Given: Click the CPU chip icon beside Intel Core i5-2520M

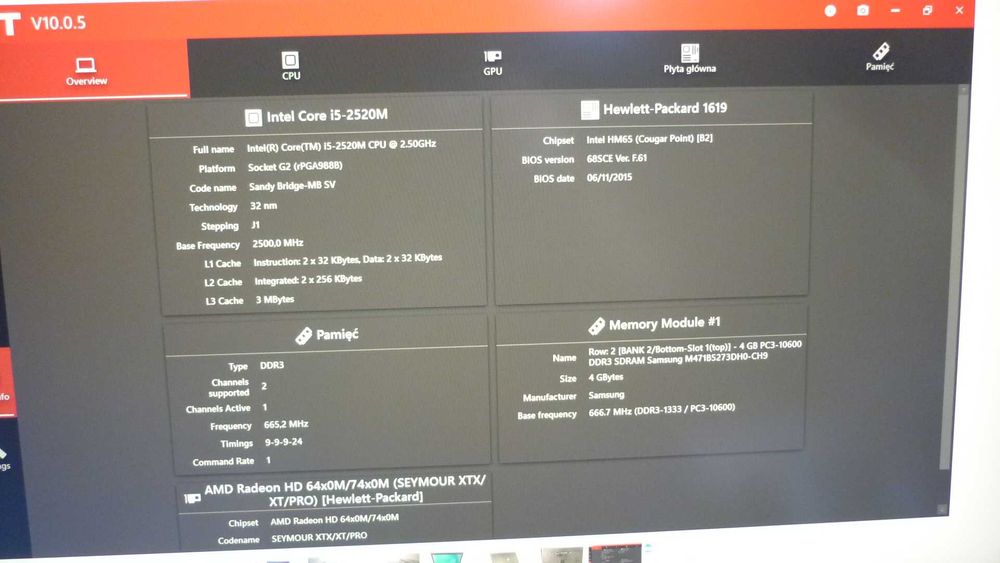Looking at the screenshot, I should [253, 117].
